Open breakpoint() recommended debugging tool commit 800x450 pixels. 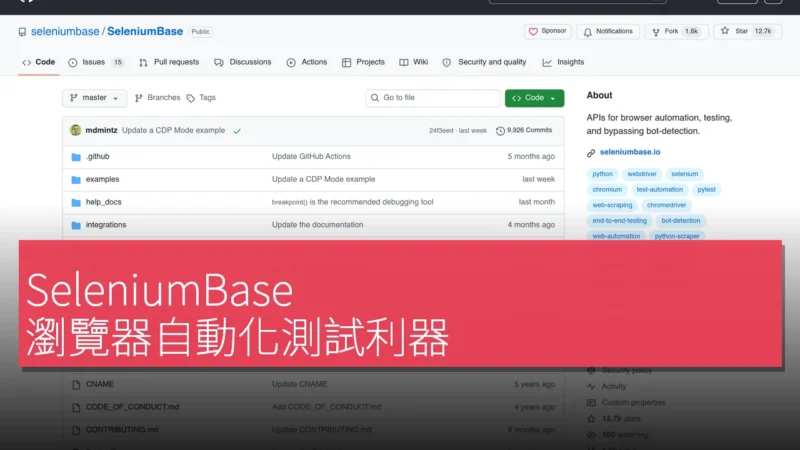click(x=353, y=202)
